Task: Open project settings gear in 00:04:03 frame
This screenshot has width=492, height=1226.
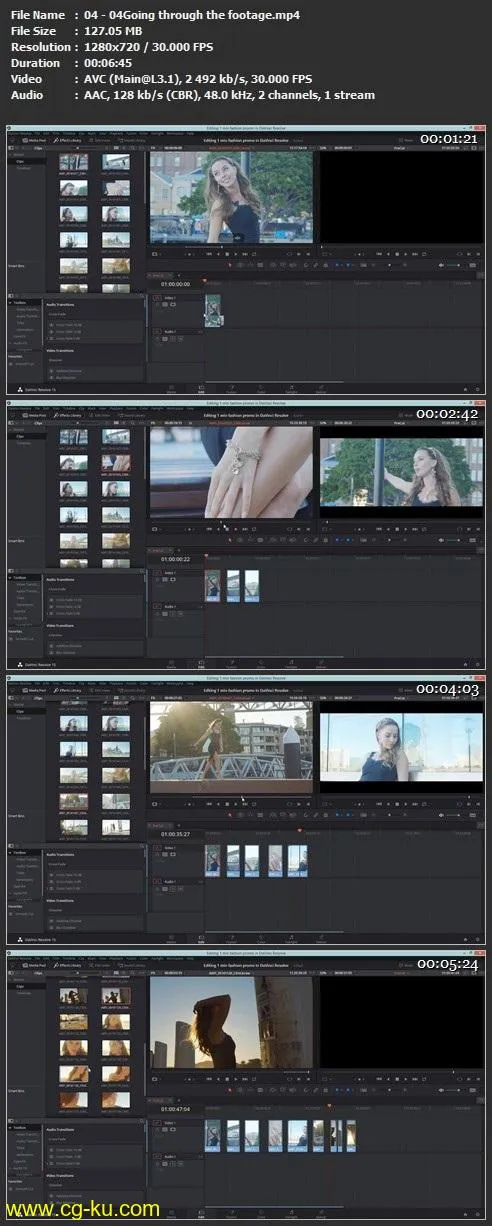Action: 477,938
